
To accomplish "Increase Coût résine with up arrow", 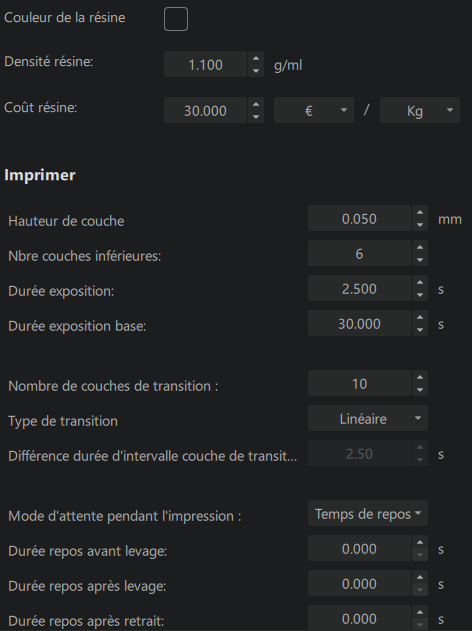I will point(256,104).
